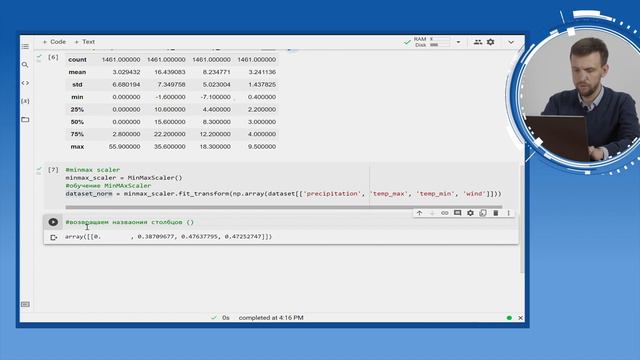The width and height of the screenshot is (640, 360).
Task: Click the 'wind' string in the code
Action: click(x=474, y=193)
